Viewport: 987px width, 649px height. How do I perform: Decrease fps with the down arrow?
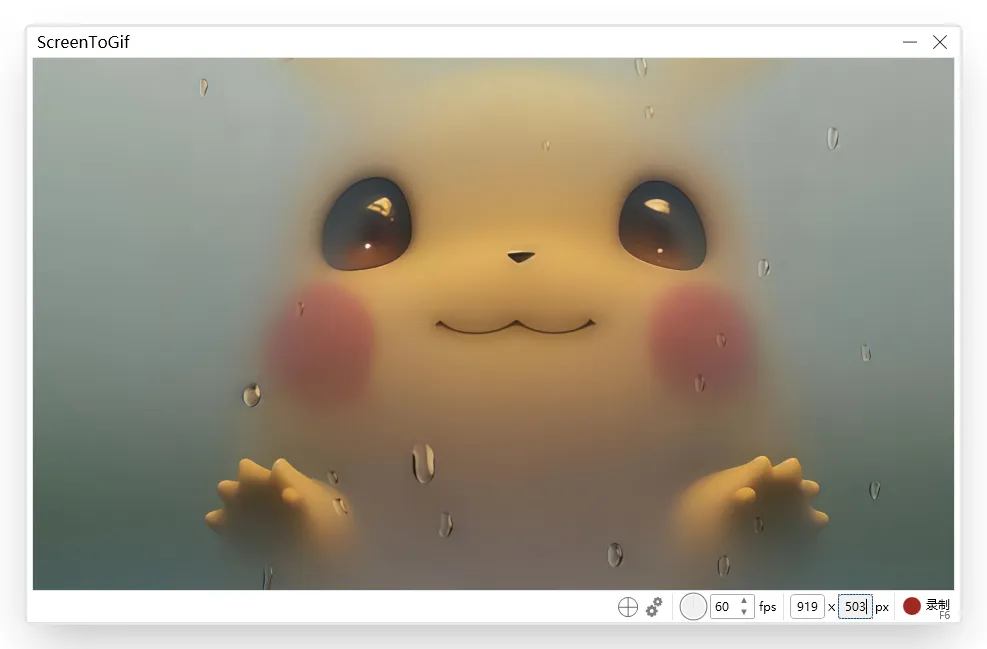[x=744, y=612]
